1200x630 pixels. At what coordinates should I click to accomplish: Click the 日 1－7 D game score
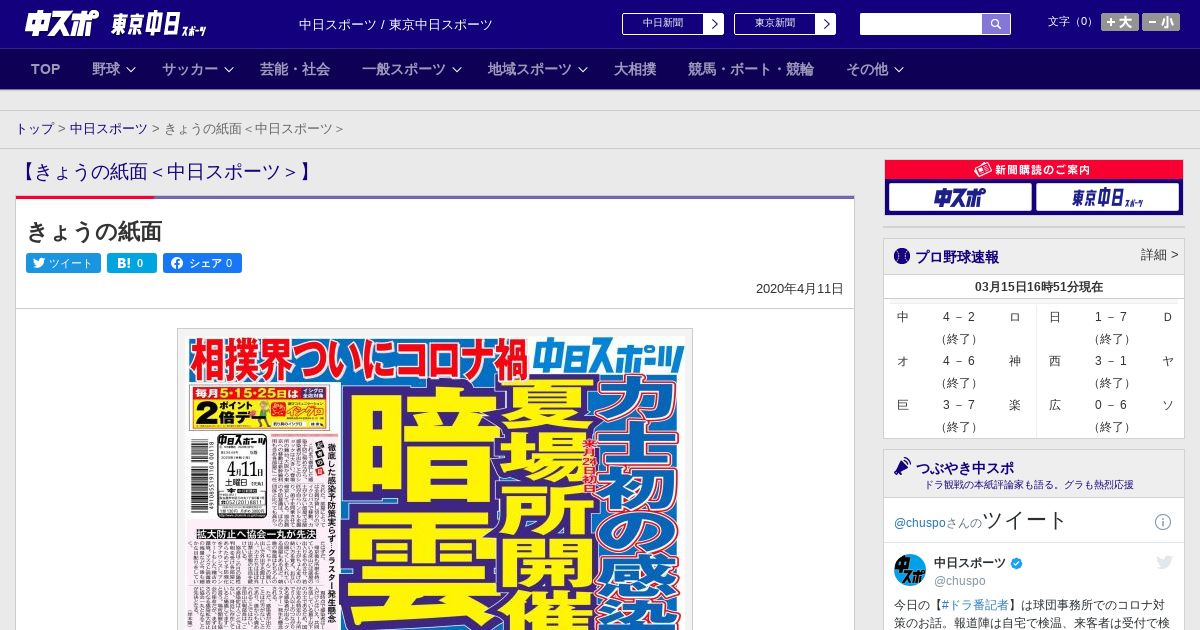pos(1110,317)
